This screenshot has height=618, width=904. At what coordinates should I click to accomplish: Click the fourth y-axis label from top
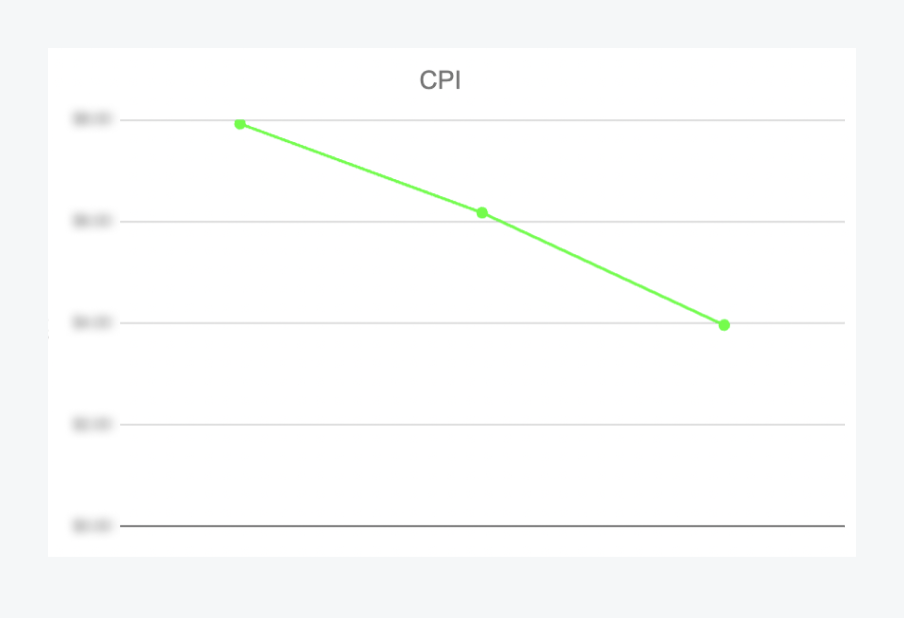[x=91, y=424]
